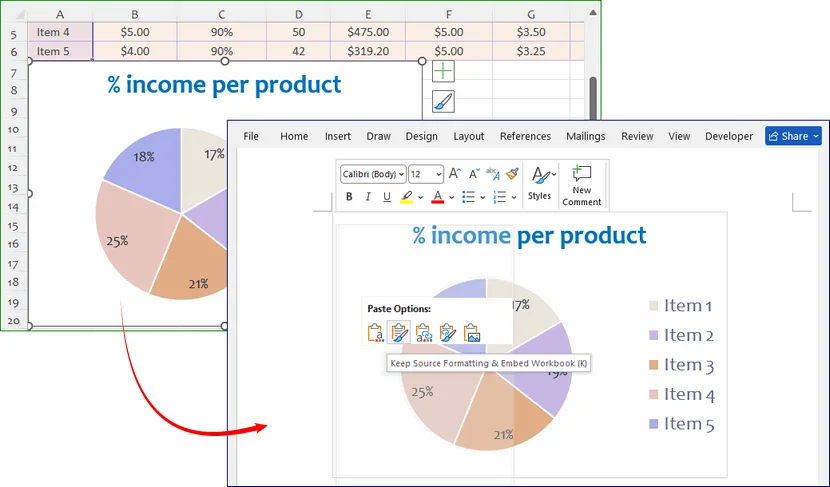
Task: Open the View tab in Word
Action: click(x=679, y=136)
